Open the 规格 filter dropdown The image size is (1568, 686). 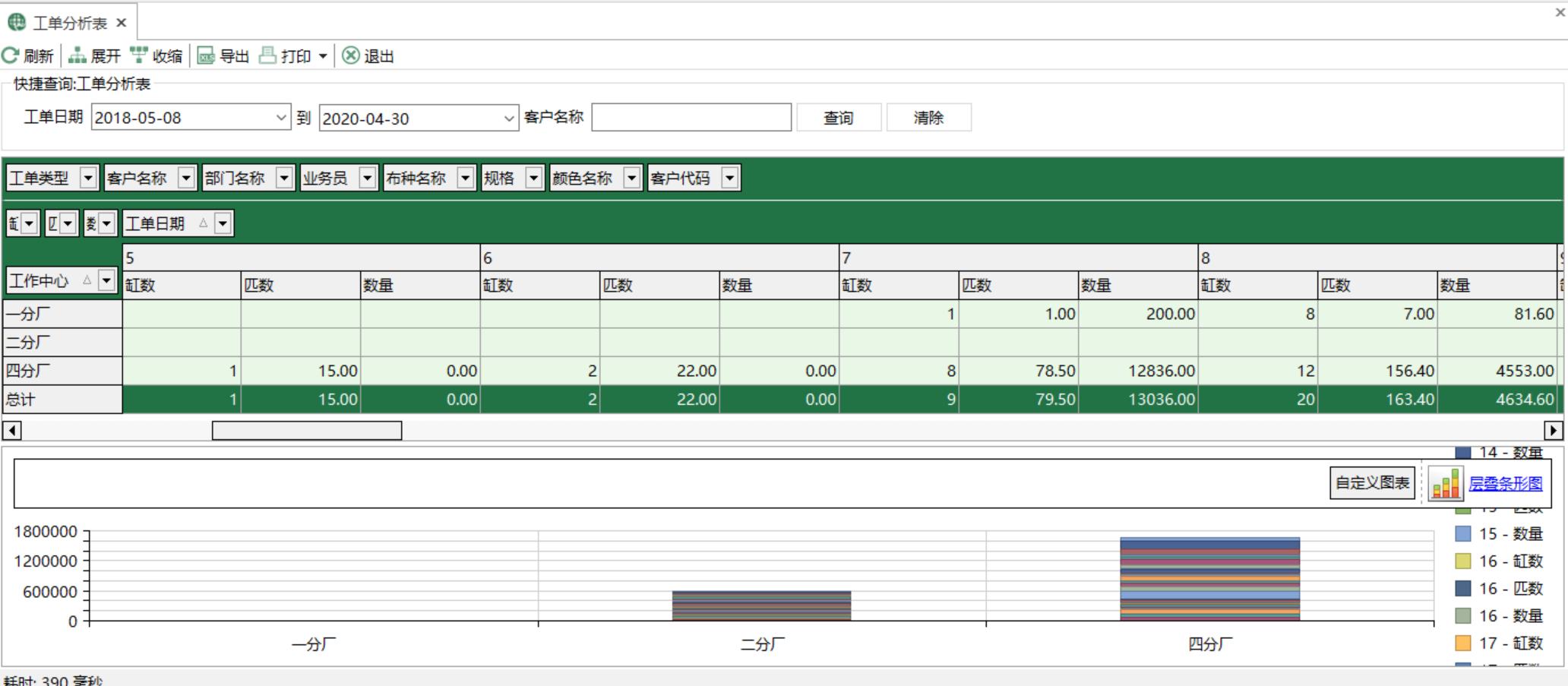coord(534,178)
